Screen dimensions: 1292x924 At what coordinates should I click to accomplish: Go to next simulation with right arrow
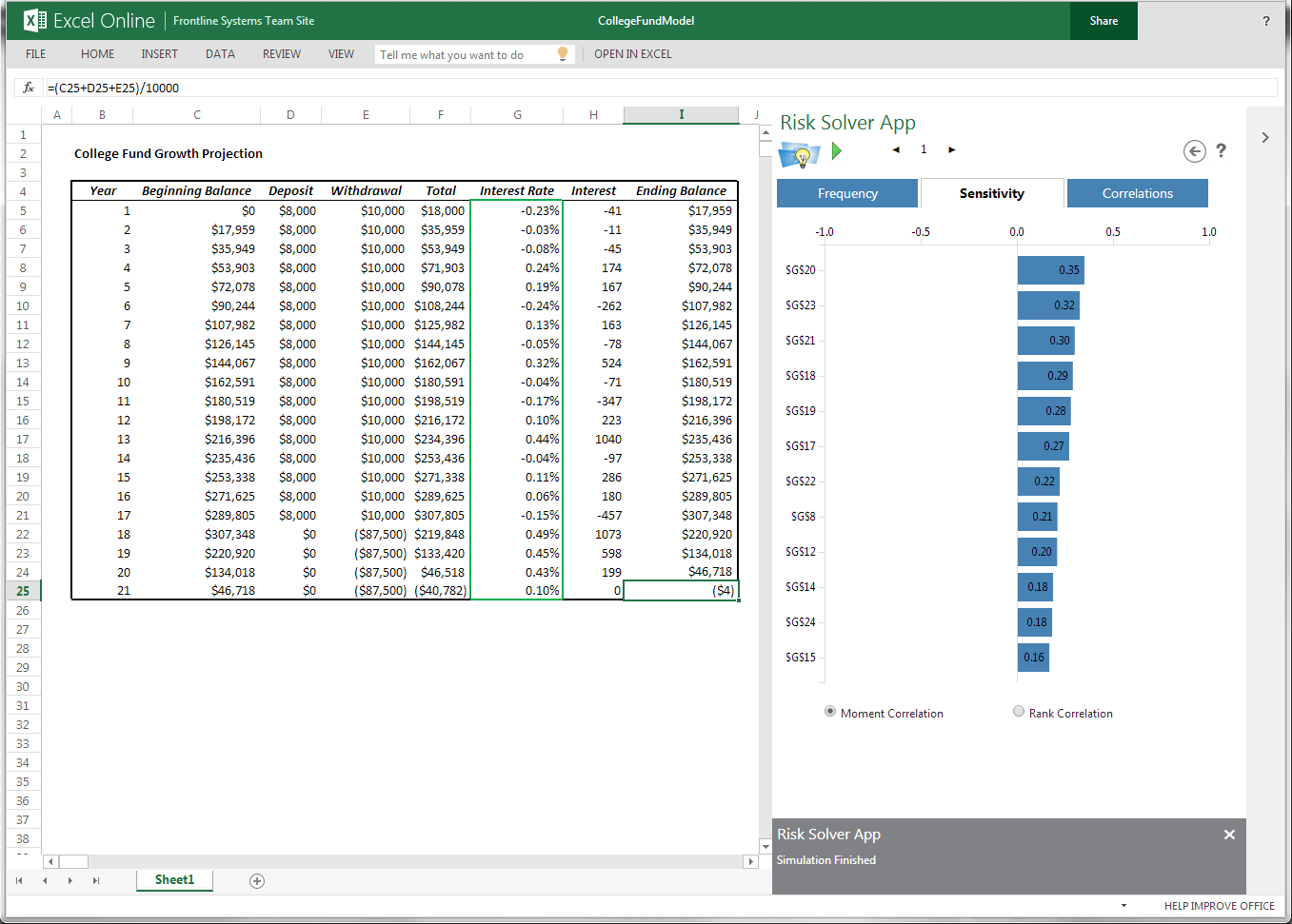[951, 150]
